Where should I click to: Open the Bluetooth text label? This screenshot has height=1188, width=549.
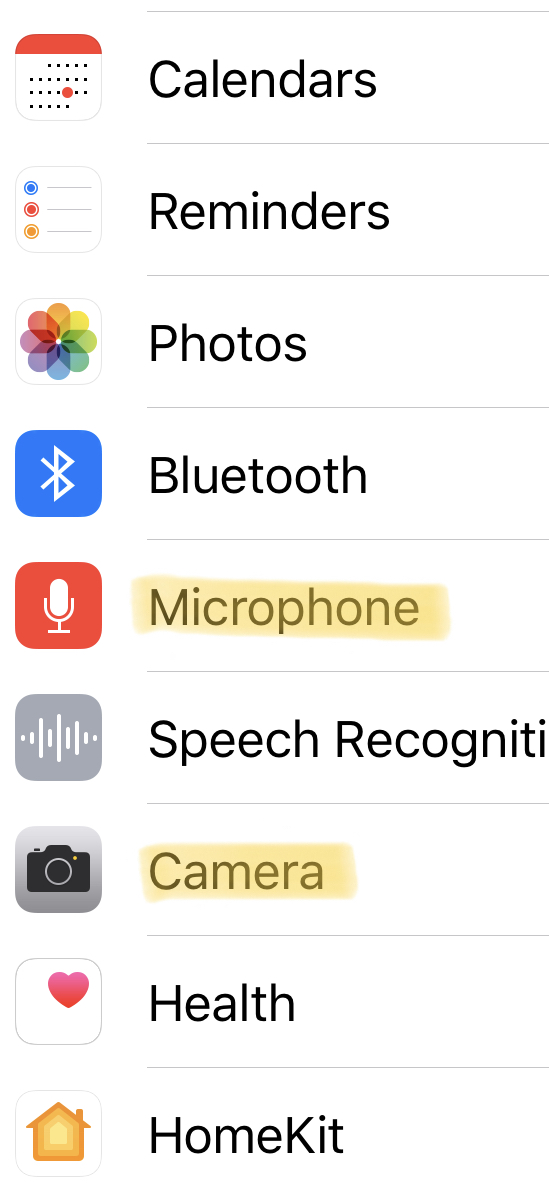click(257, 475)
